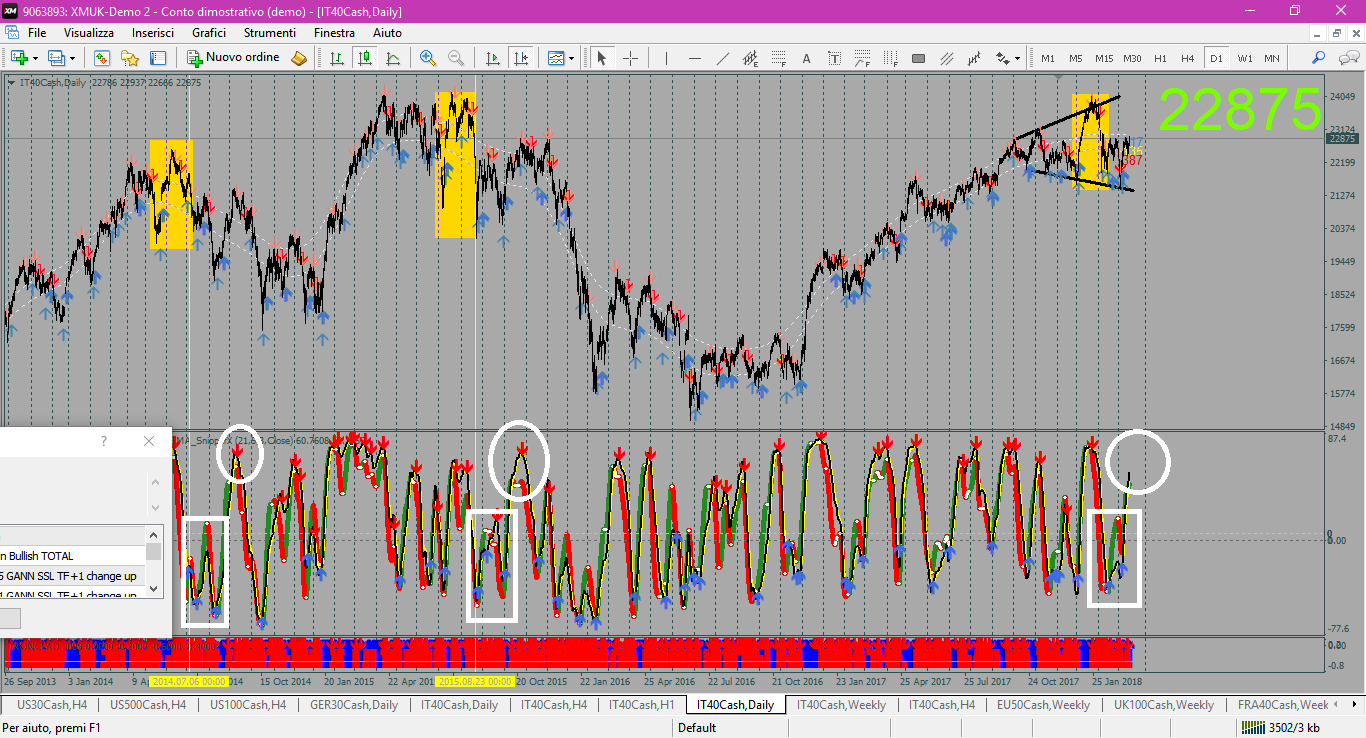Image resolution: width=1366 pixels, height=738 pixels.
Task: Click the Nuovo ordine button
Action: [234, 58]
